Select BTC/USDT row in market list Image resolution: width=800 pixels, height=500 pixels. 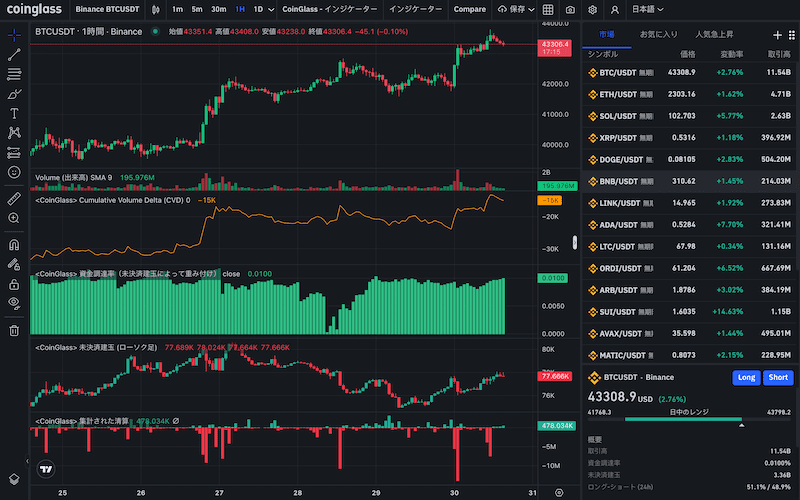click(x=691, y=72)
